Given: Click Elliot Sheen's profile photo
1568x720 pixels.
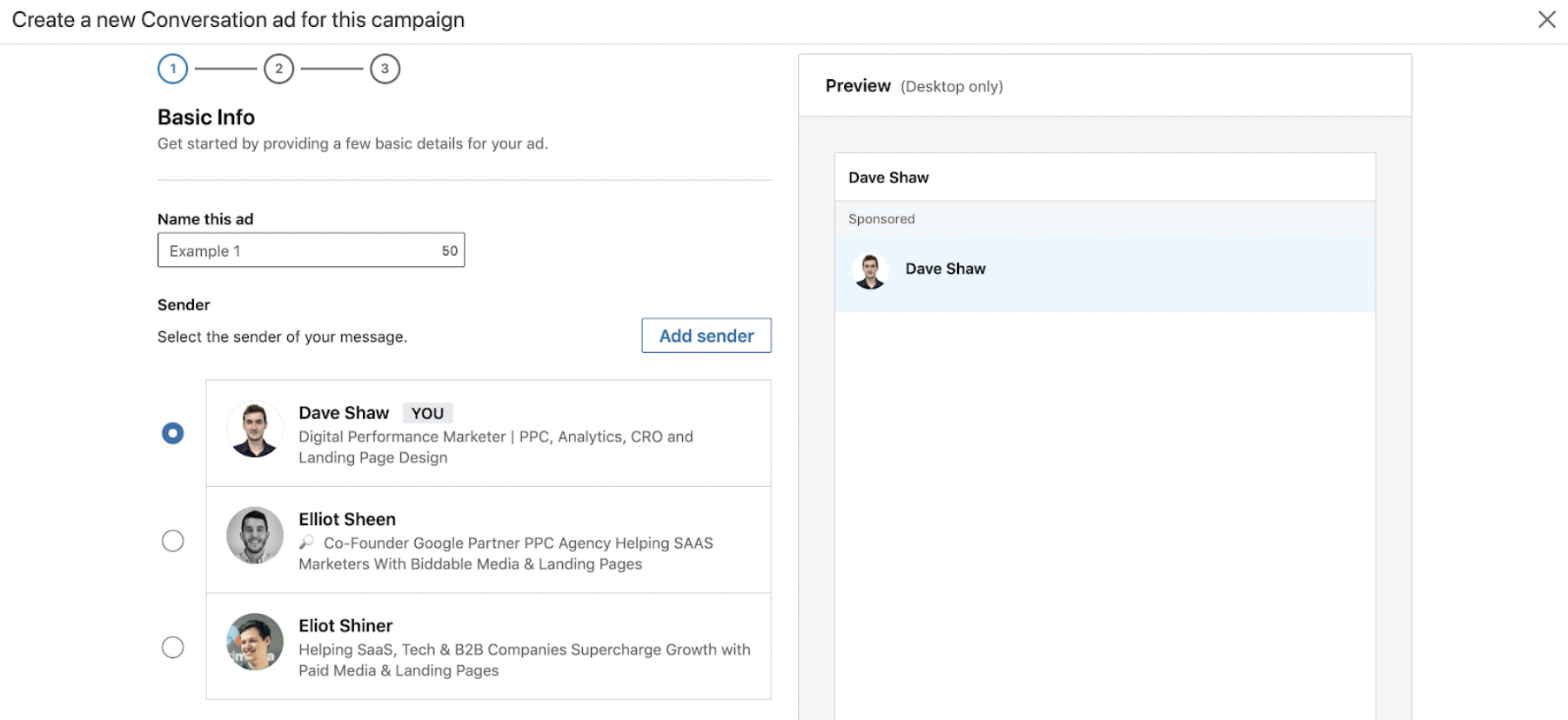Looking at the screenshot, I should pos(255,536).
